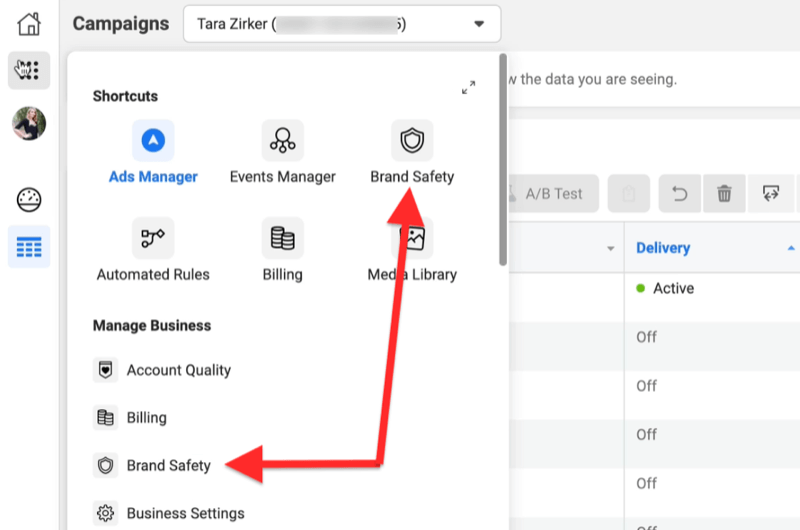The image size is (800, 530).
Task: Click the grayed clipboard toolbar button
Action: click(x=629, y=193)
